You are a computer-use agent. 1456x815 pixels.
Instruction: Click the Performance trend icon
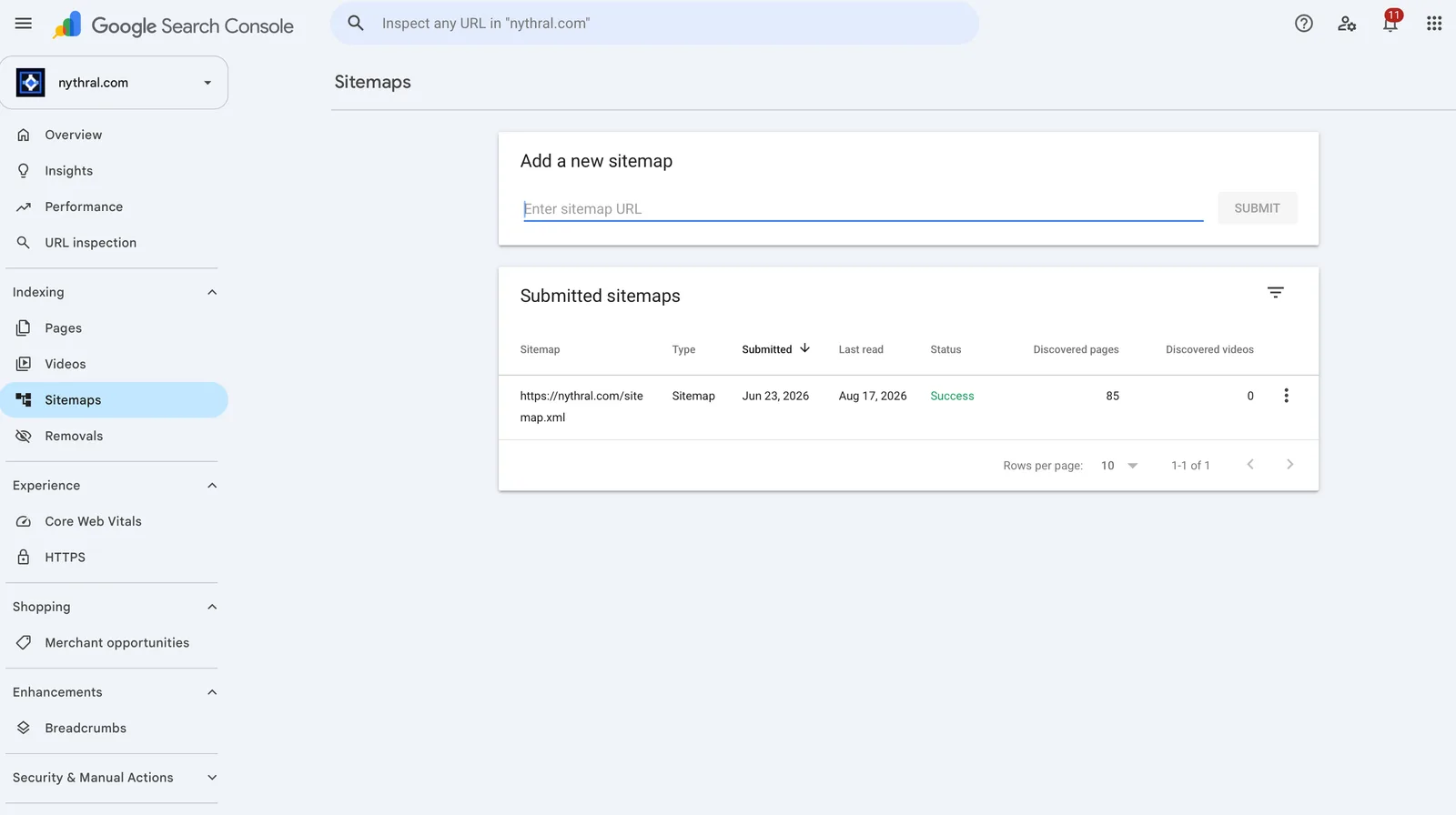pos(24,207)
